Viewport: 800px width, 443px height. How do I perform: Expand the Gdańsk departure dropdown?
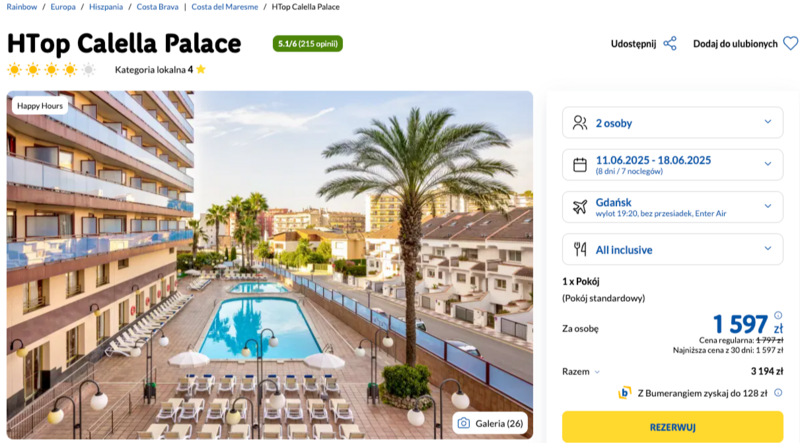(x=767, y=207)
